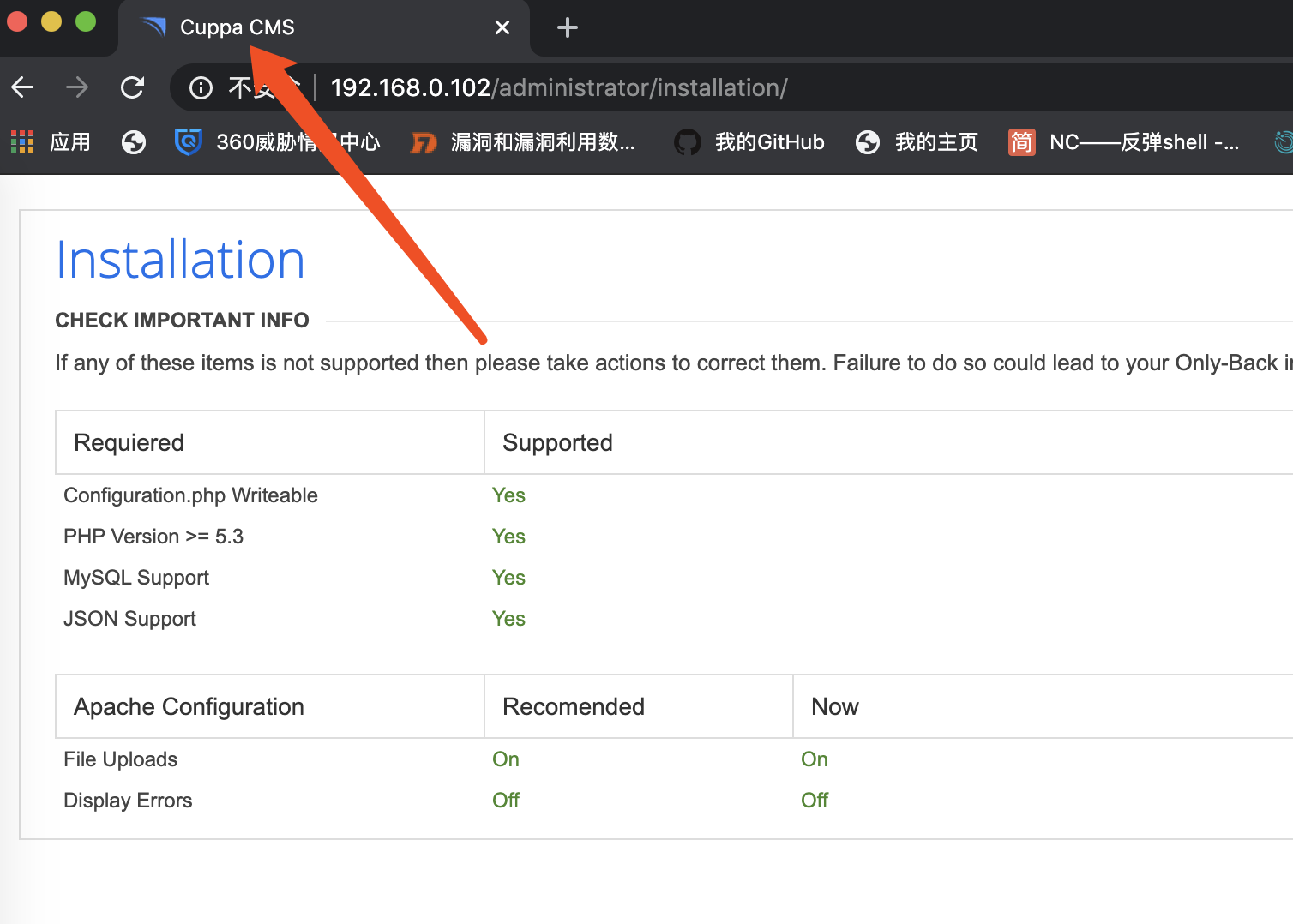Open the 漏洞和漏洞利用数 bookmark

(523, 142)
